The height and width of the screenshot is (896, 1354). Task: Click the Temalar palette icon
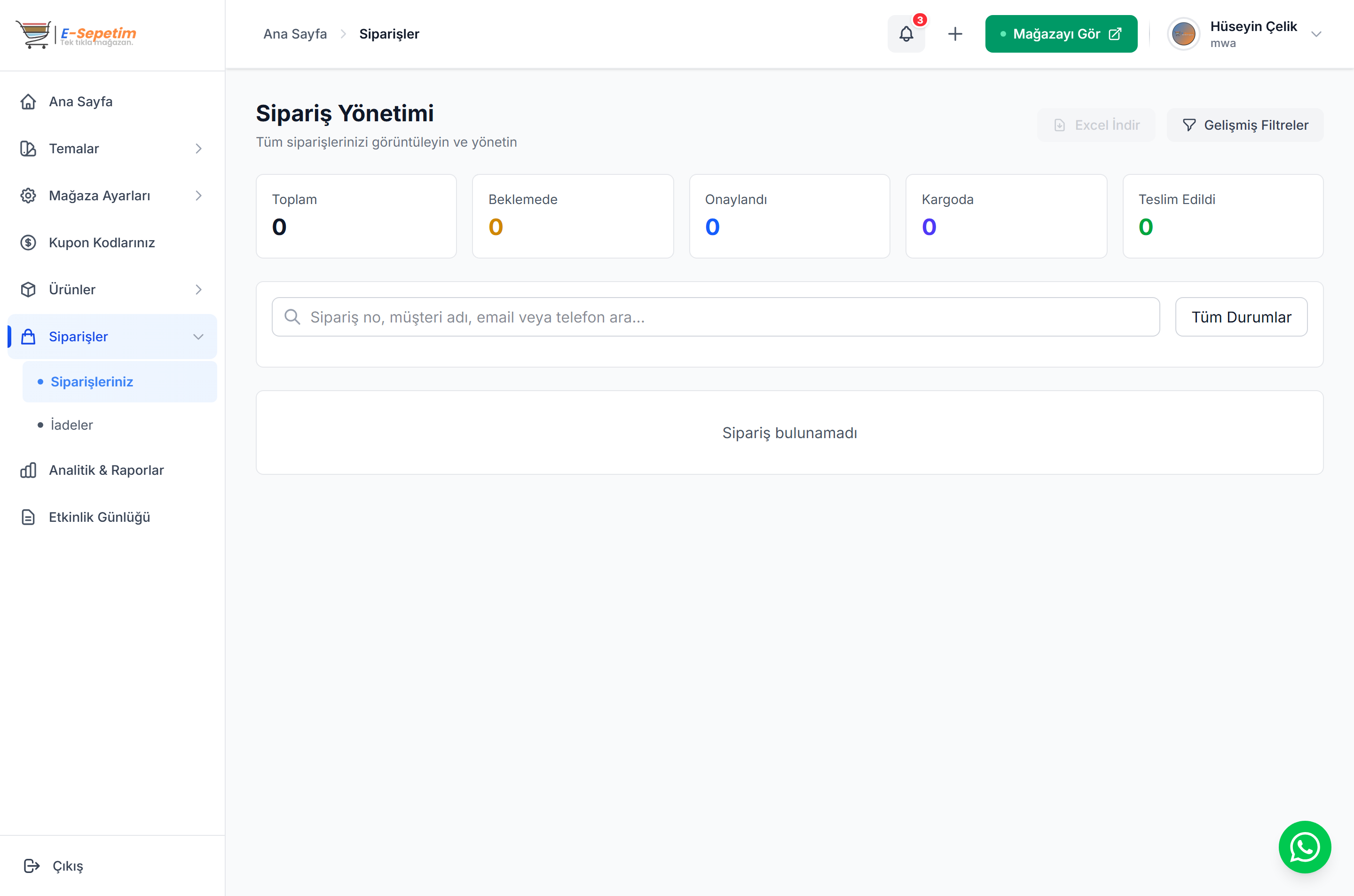(x=28, y=149)
